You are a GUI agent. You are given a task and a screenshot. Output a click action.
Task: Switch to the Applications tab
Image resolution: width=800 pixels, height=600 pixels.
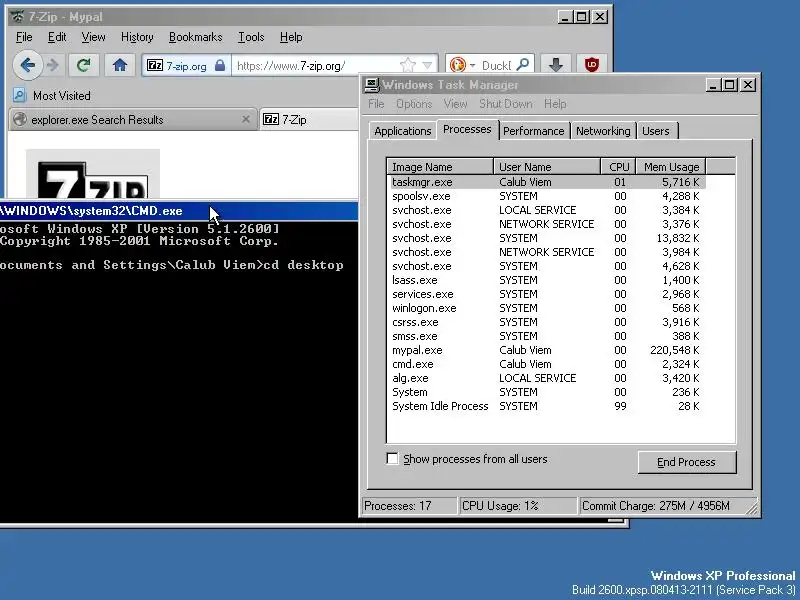pos(403,131)
